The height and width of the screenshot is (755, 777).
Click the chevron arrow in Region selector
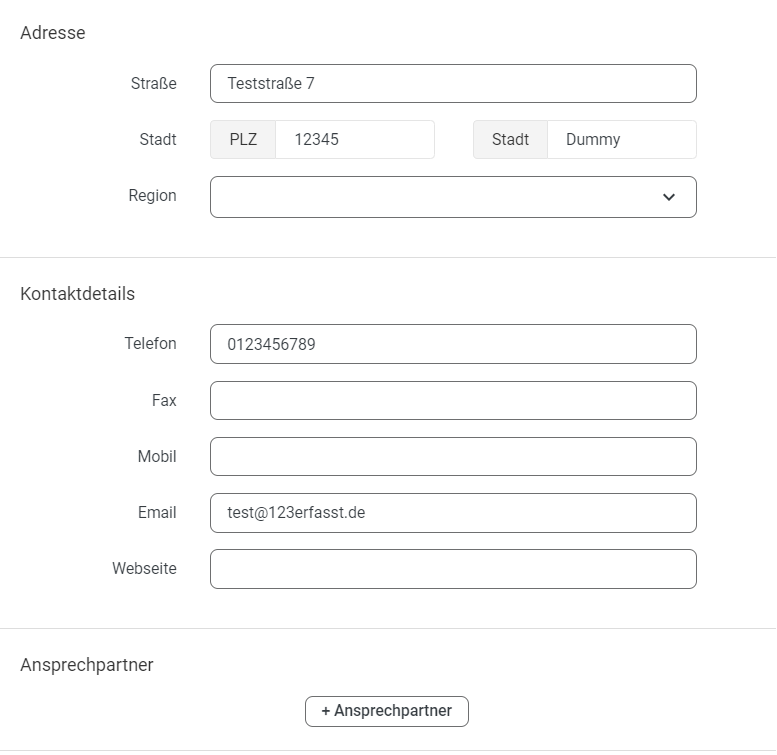click(x=668, y=197)
